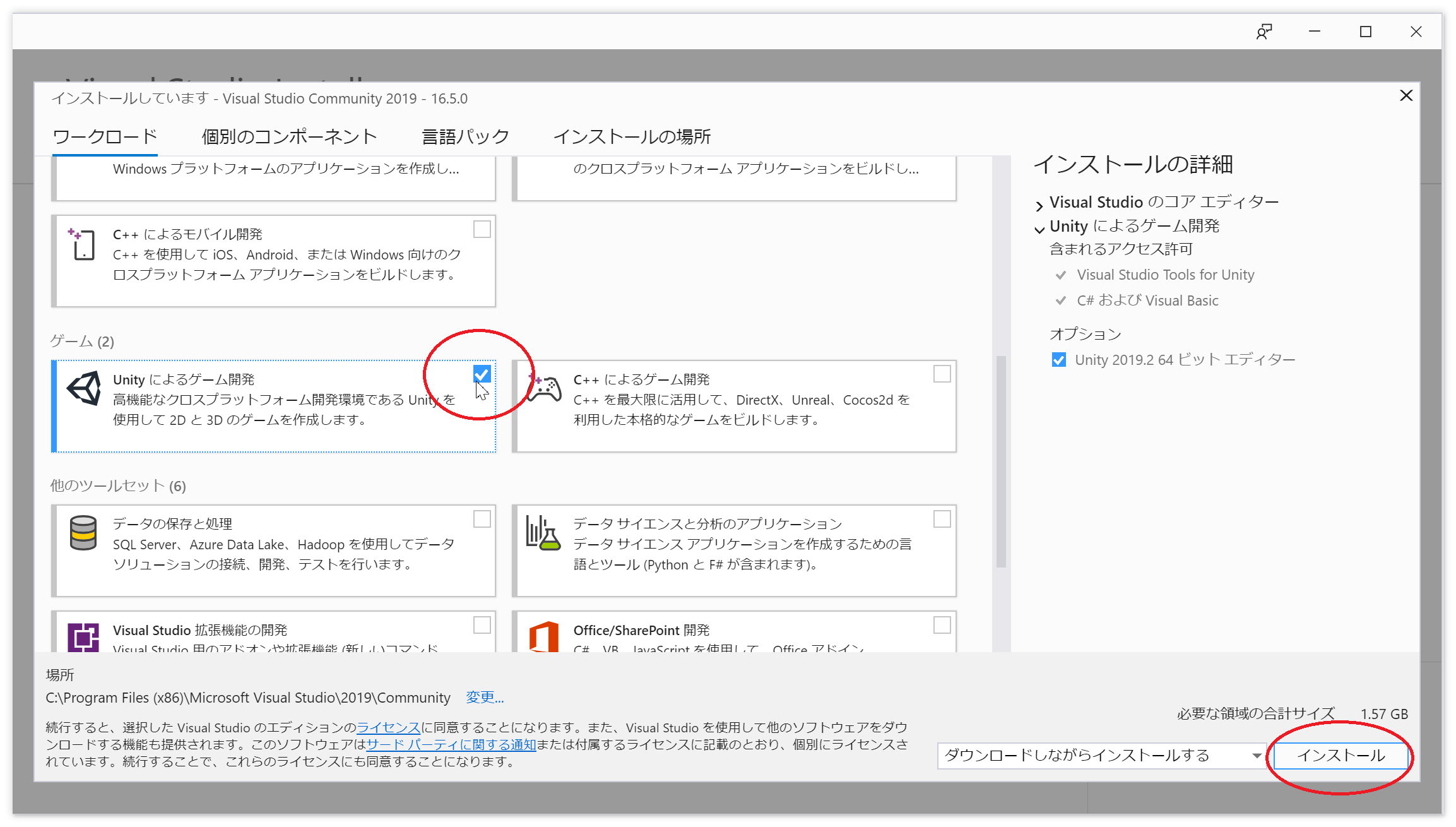Click the flask chart icon for data science

click(x=543, y=533)
